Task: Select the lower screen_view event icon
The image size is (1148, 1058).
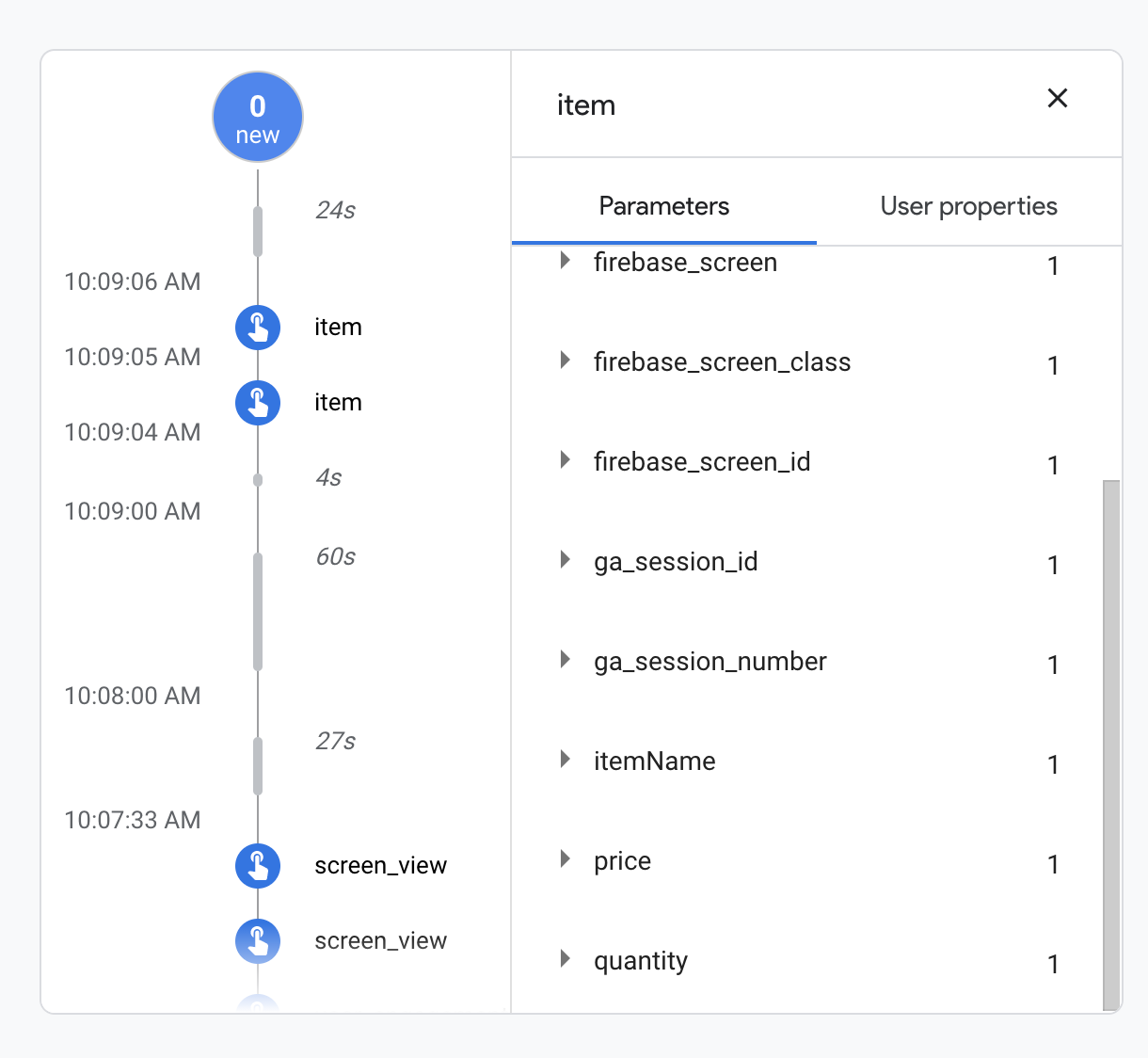Action: 257,941
